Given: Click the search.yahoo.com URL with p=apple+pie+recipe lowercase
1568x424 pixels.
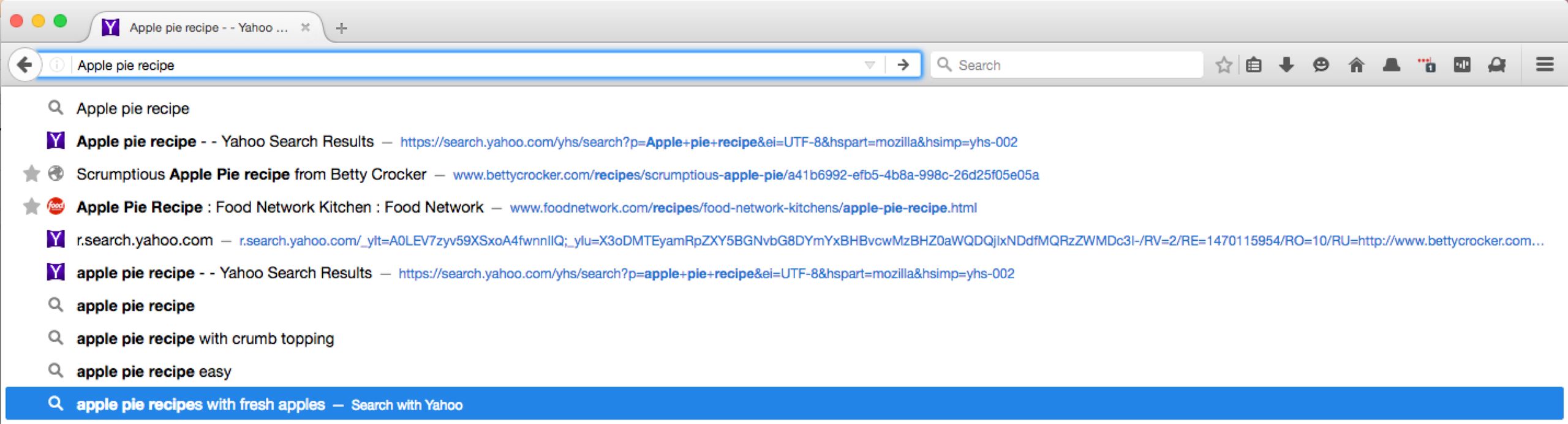Looking at the screenshot, I should 707,274.
